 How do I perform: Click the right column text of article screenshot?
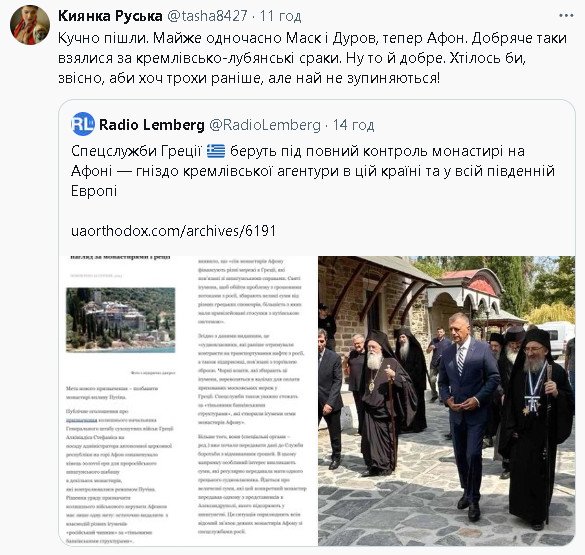[x=251, y=397]
